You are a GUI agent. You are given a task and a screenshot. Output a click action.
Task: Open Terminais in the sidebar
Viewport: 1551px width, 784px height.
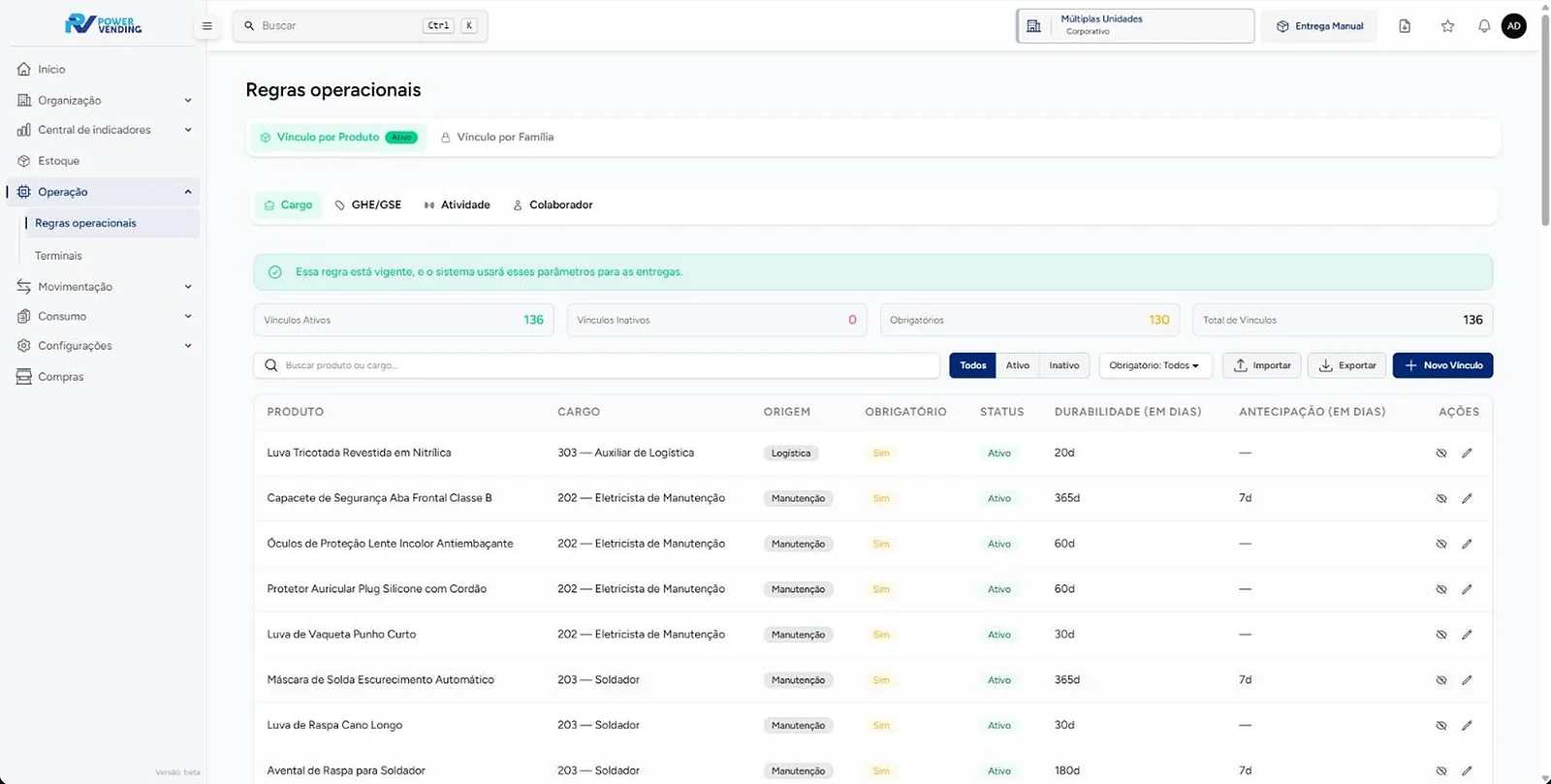(59, 256)
